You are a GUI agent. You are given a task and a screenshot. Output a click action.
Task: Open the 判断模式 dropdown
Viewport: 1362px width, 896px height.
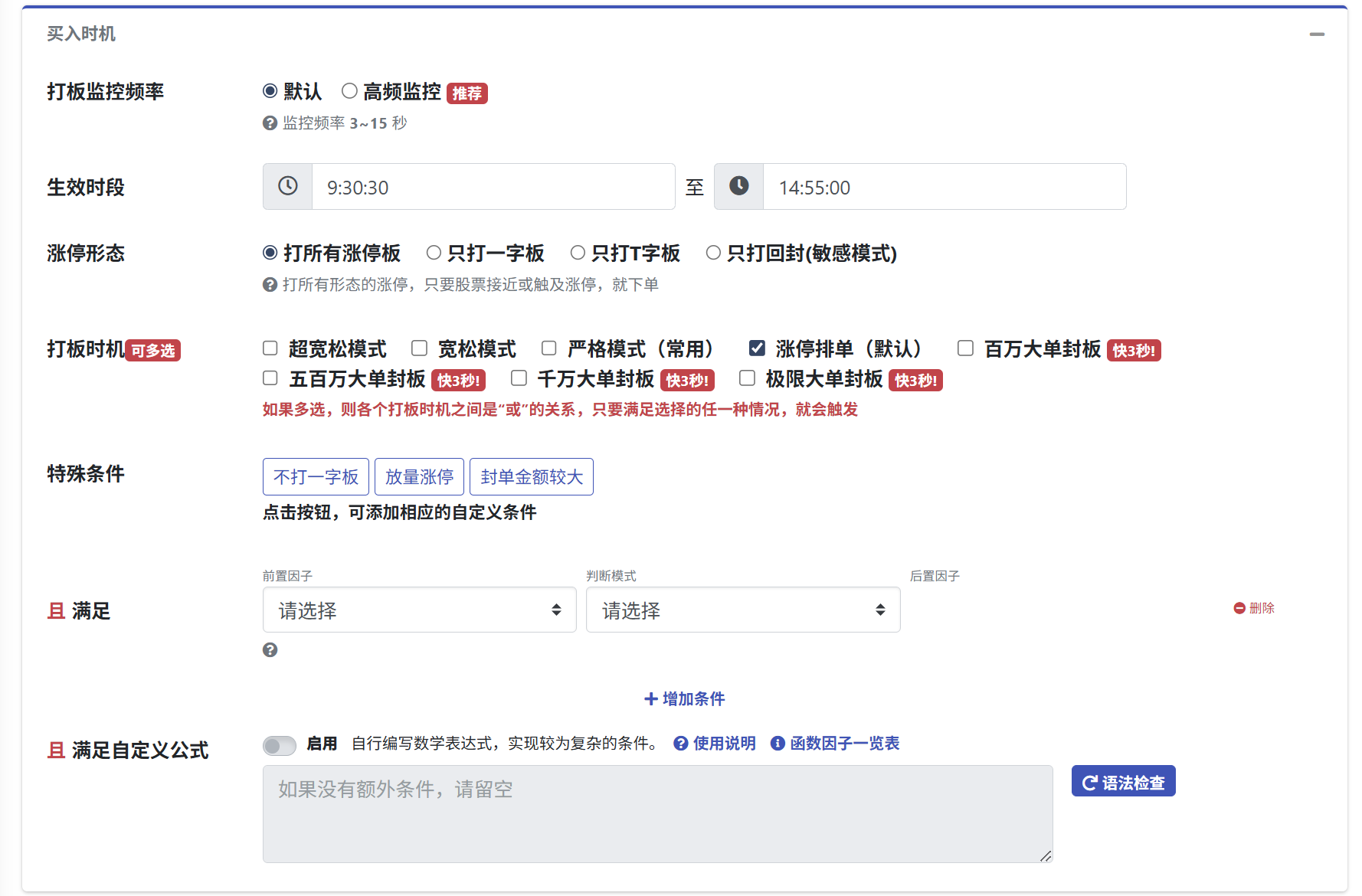742,610
